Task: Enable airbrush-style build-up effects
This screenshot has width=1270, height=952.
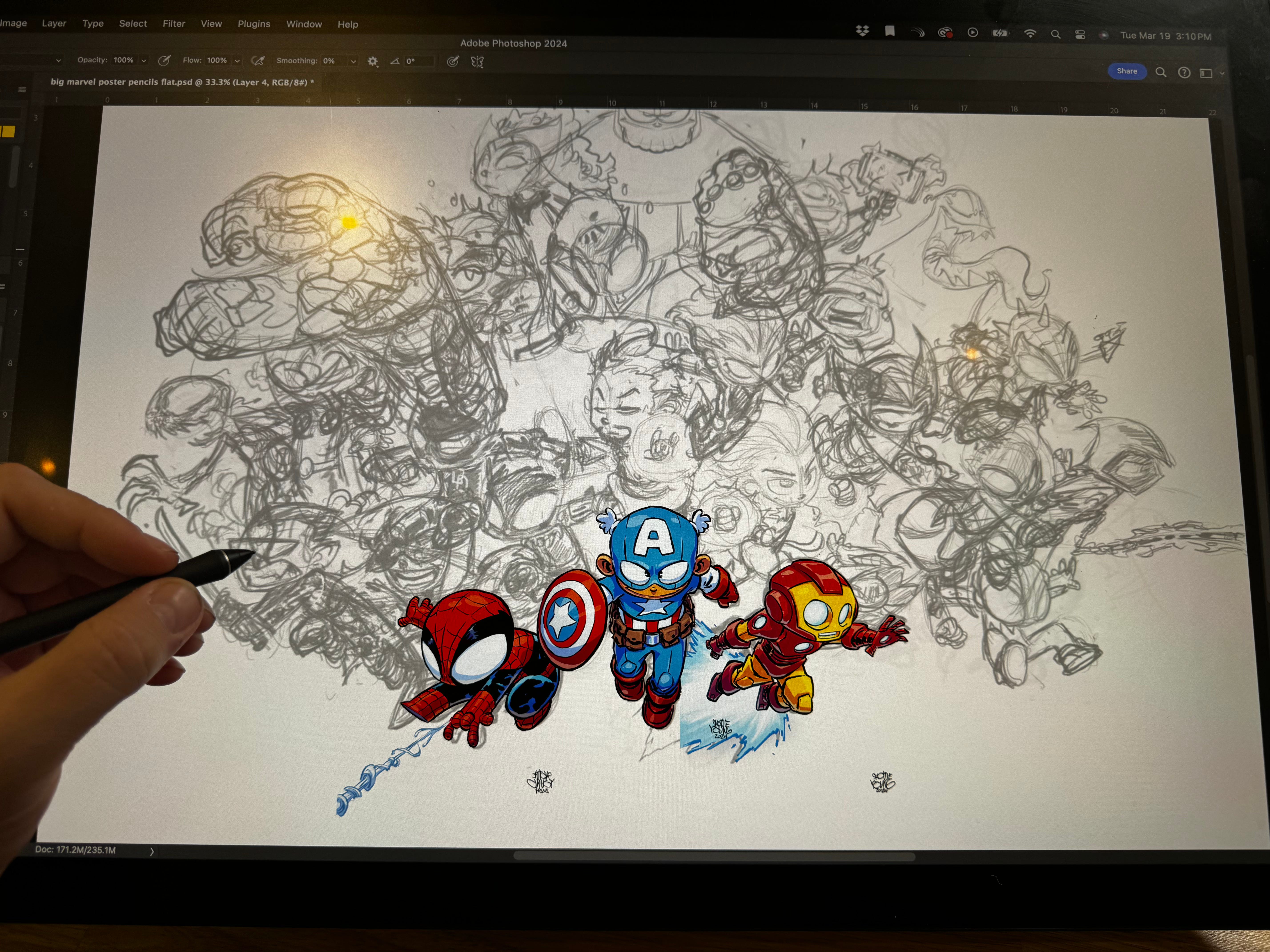Action: pyautogui.click(x=258, y=61)
